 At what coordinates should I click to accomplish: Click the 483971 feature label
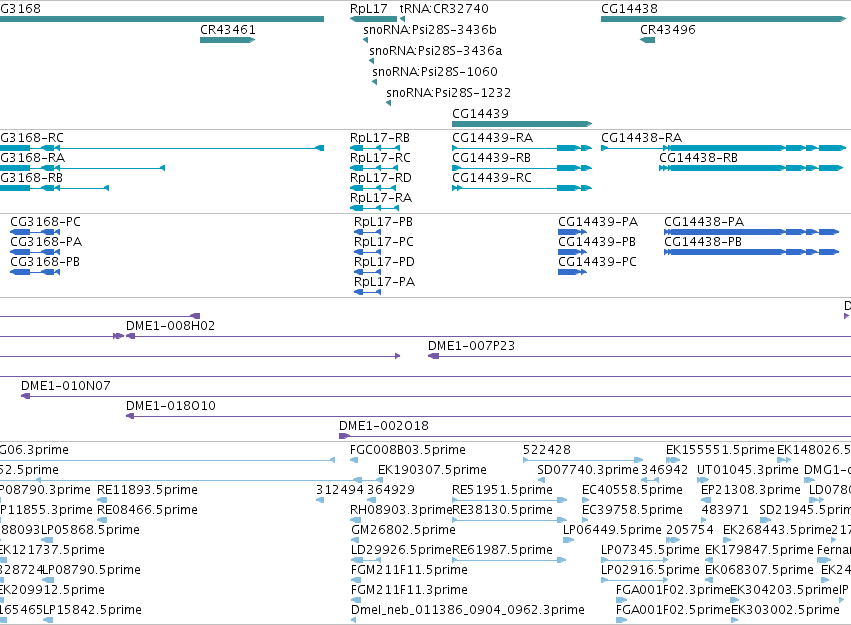coord(725,511)
